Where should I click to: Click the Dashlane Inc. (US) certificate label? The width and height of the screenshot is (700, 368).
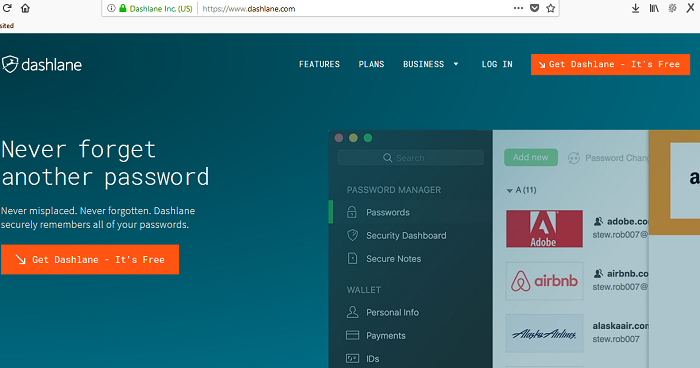click(161, 8)
